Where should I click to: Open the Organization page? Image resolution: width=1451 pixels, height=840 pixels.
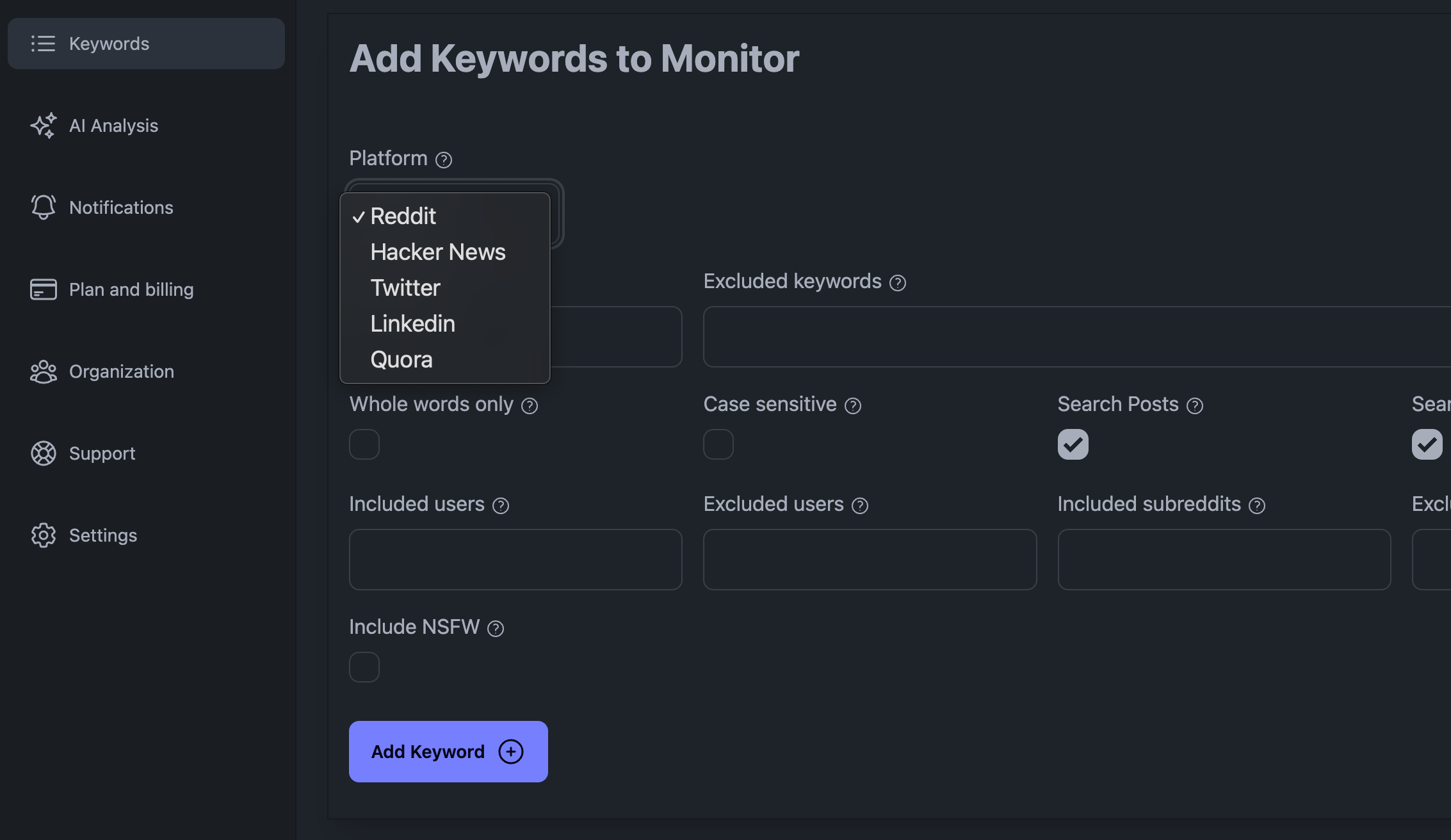click(146, 371)
